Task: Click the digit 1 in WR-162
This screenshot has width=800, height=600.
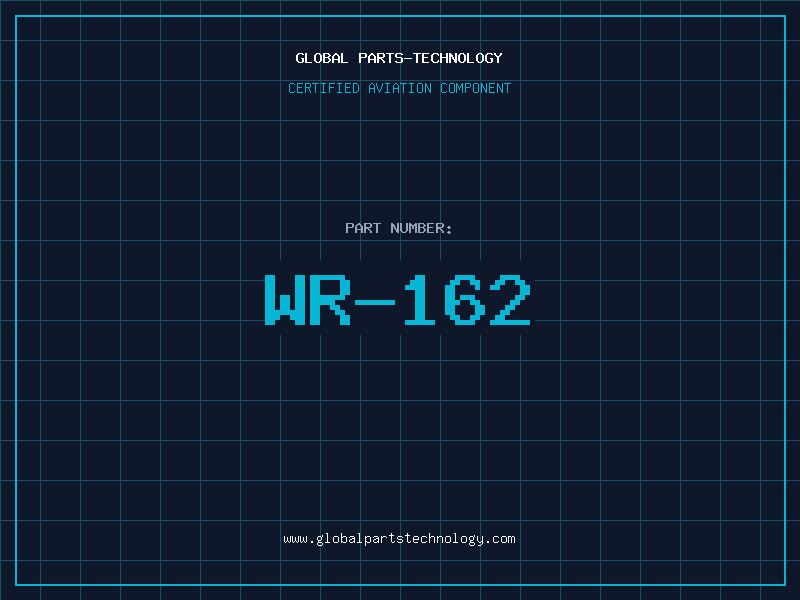Action: (x=421, y=299)
